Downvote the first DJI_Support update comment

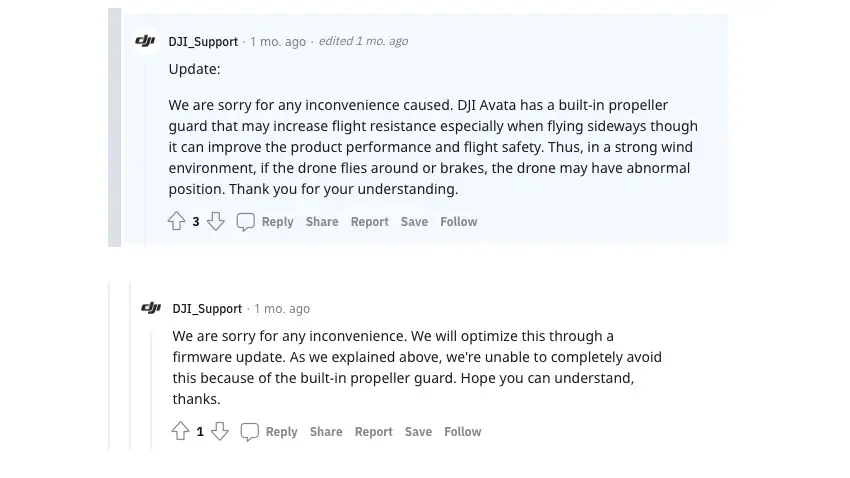(x=216, y=221)
